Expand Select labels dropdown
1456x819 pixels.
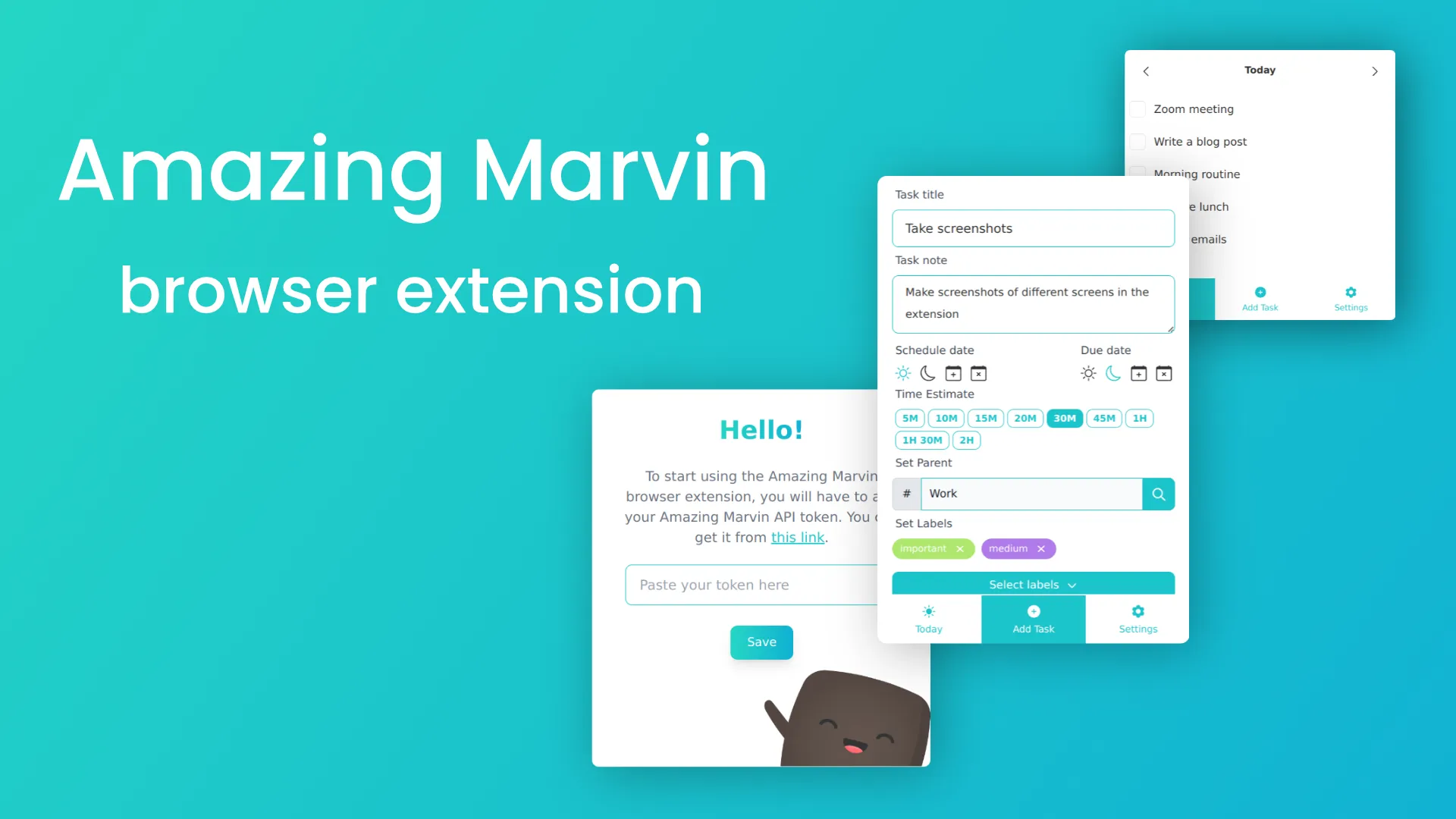(1033, 584)
